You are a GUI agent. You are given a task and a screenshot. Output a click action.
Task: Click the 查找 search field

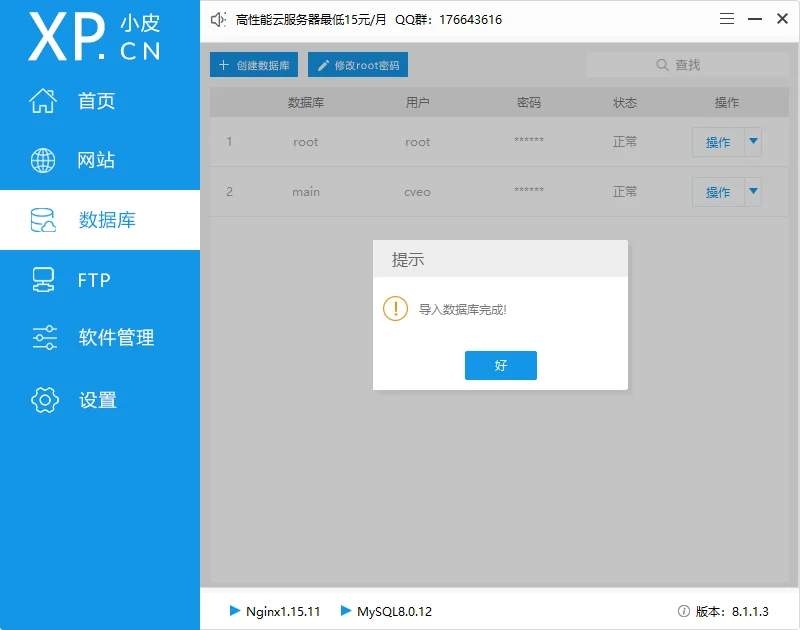tap(676, 65)
